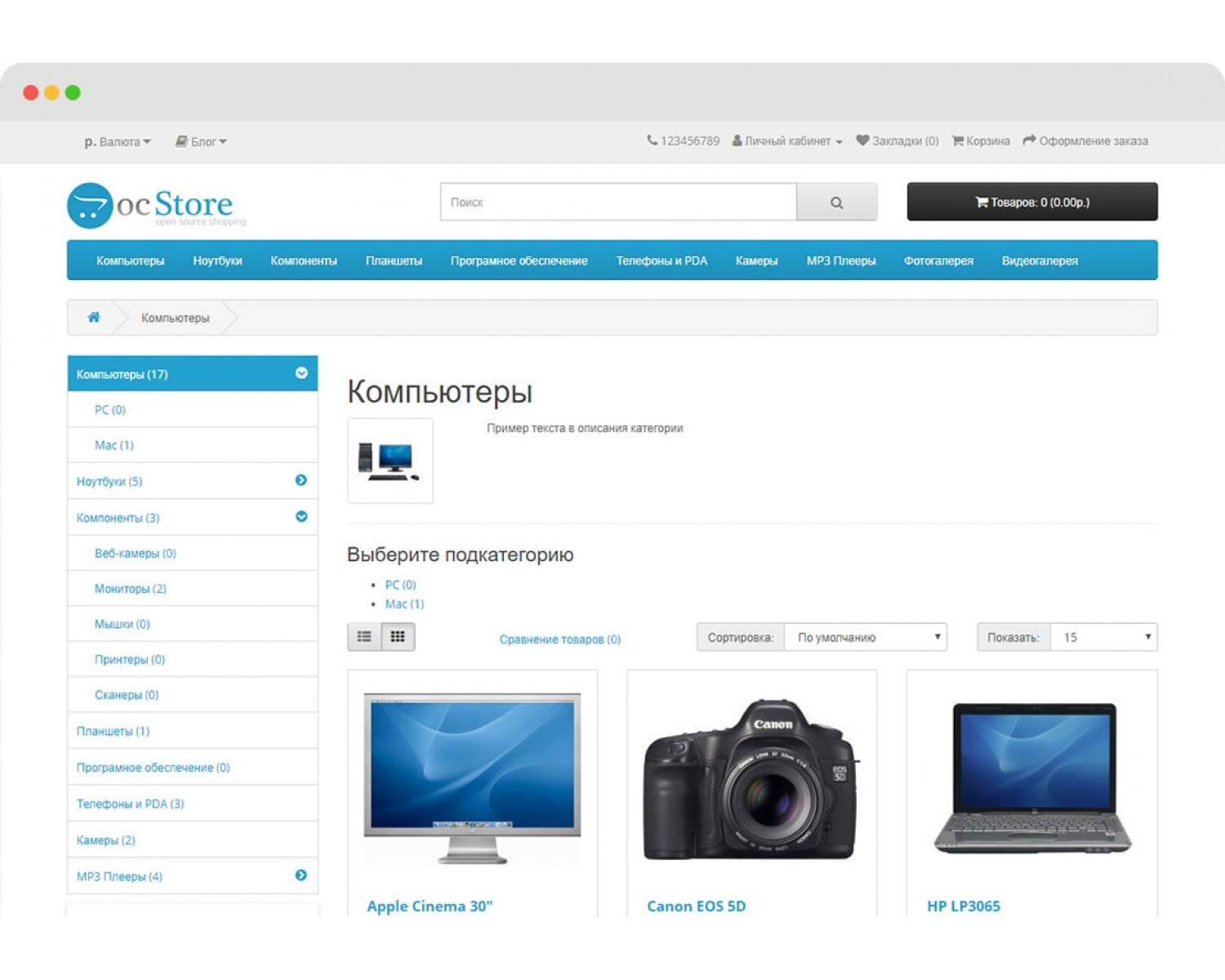Screen dimensions: 1225x980
Task: Open the Сравнение товаров link
Action: tap(559, 639)
